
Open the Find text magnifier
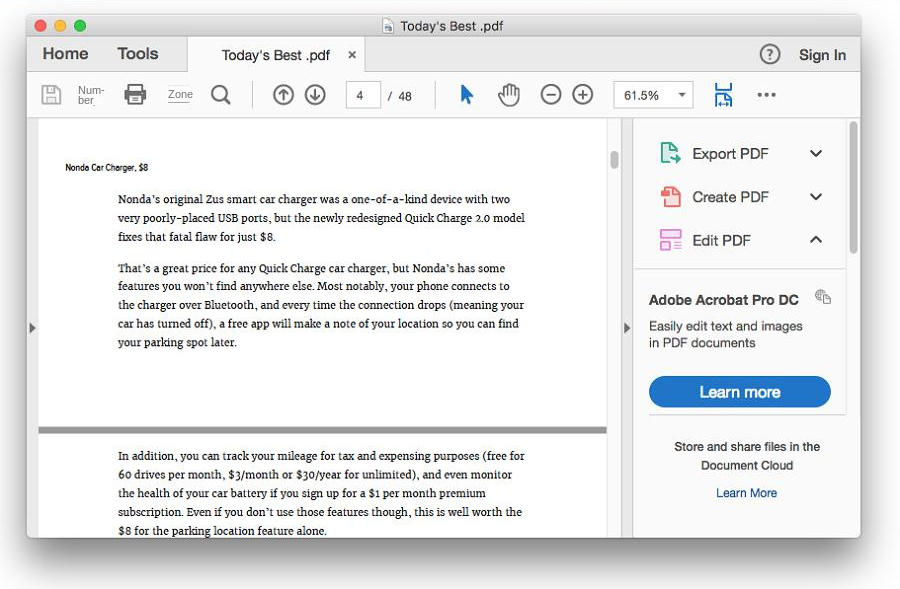221,95
